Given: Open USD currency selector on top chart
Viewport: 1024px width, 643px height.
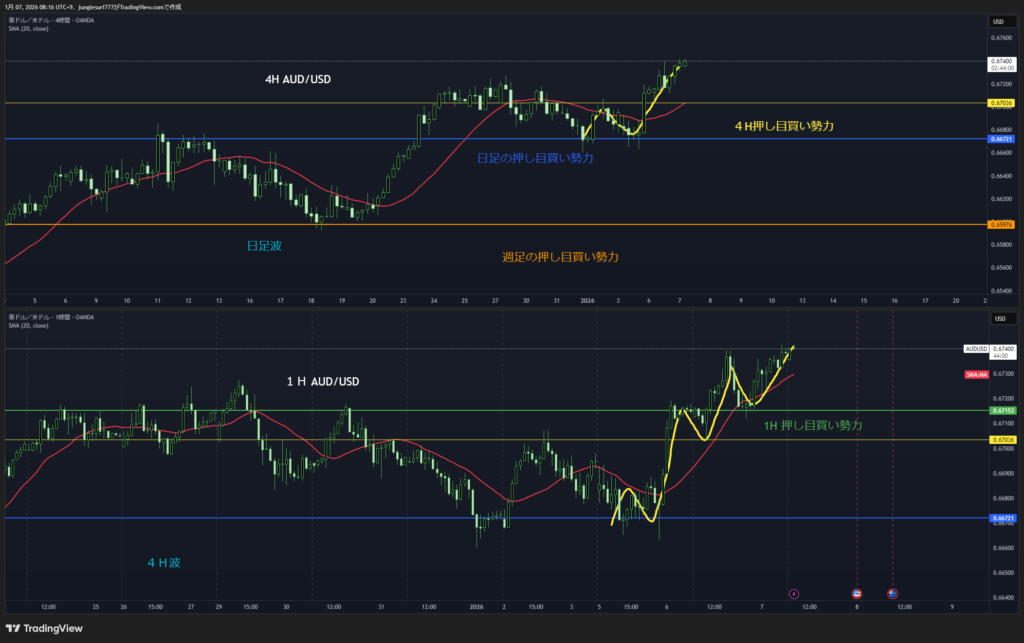Looking at the screenshot, I should click(998, 21).
